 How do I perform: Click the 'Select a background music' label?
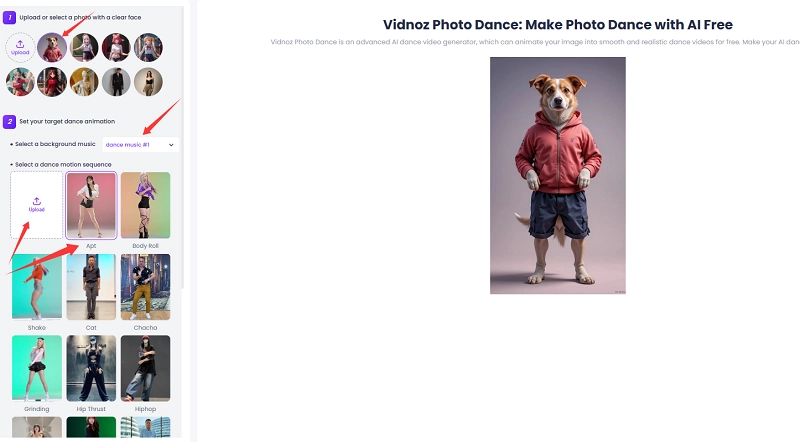(x=55, y=144)
